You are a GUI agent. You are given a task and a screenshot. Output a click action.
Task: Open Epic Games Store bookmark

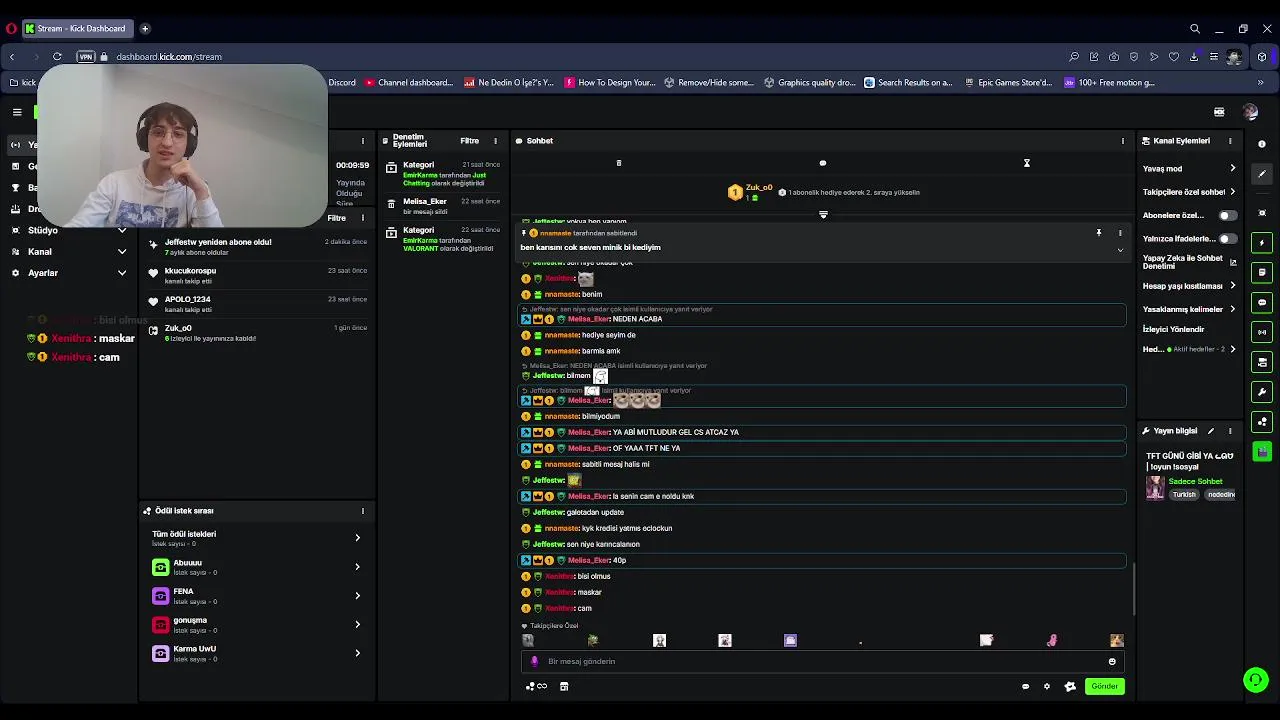[1008, 83]
